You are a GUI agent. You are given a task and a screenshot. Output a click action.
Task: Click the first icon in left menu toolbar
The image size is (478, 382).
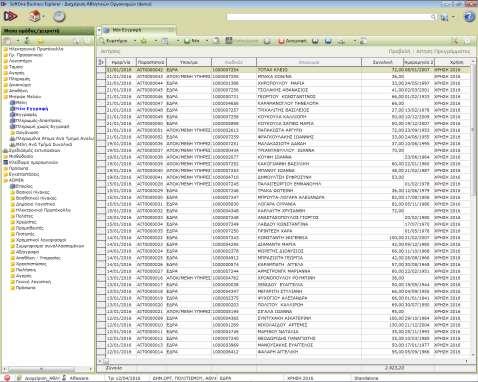7,41
